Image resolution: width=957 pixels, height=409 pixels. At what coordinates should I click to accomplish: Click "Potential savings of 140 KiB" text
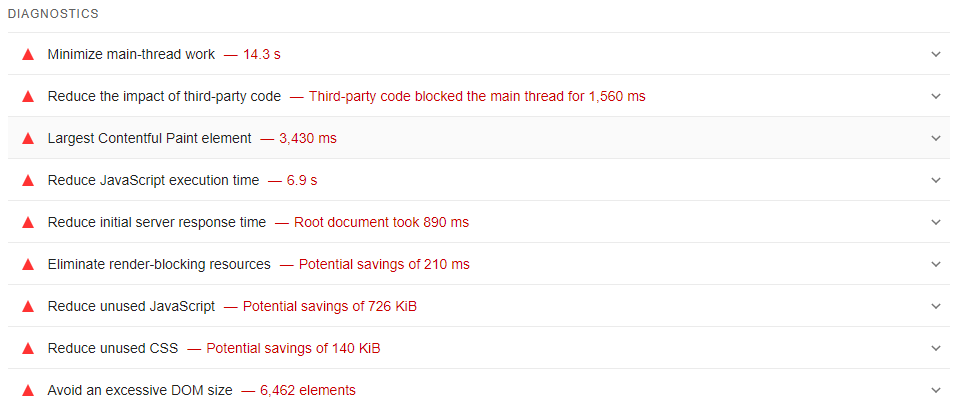293,348
